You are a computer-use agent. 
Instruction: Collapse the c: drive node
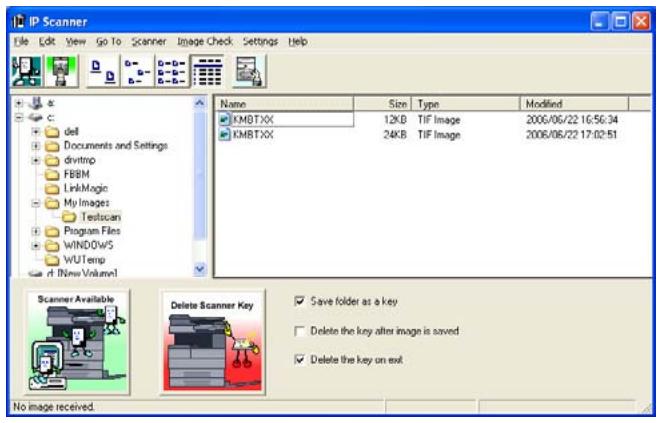19,118
